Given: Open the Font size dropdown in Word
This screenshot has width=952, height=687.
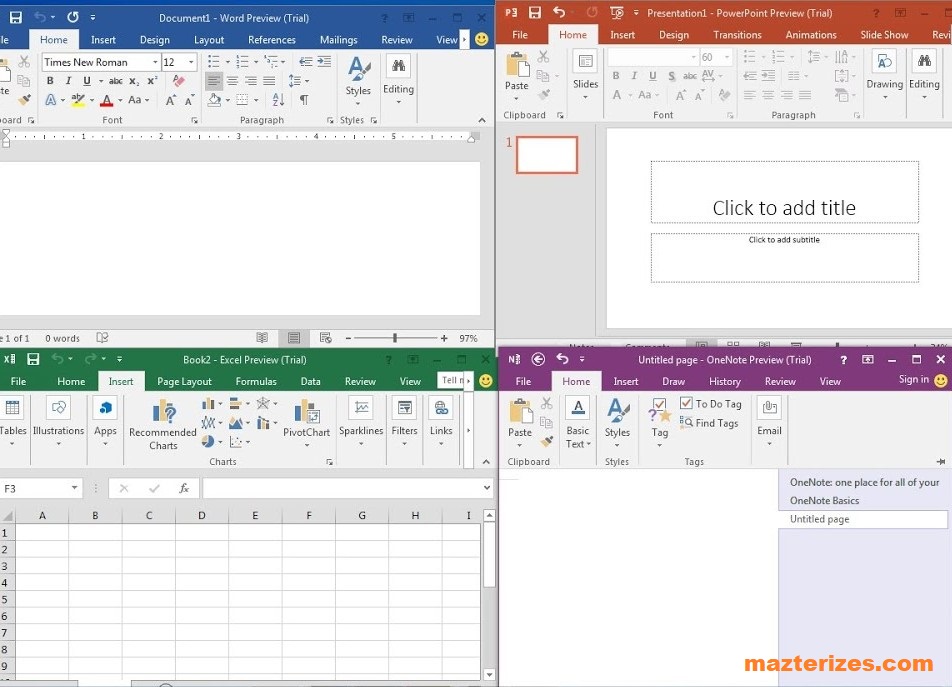Looking at the screenshot, I should pyautogui.click(x=191, y=62).
